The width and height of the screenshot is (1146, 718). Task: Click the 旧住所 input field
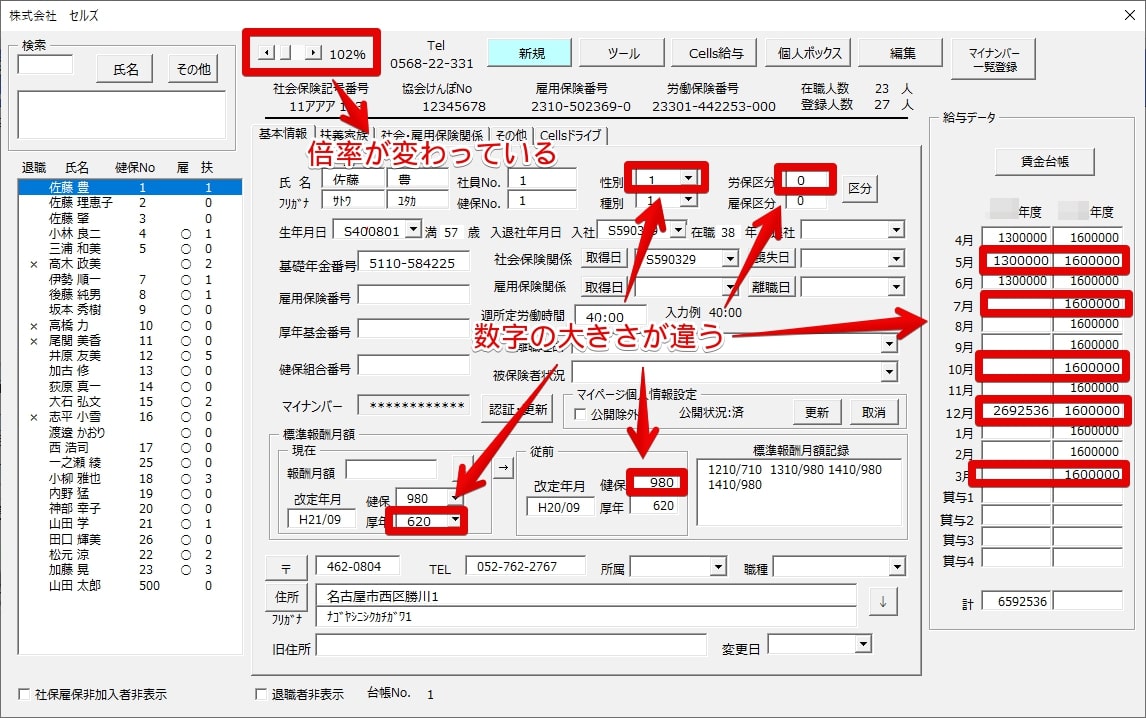pos(511,646)
